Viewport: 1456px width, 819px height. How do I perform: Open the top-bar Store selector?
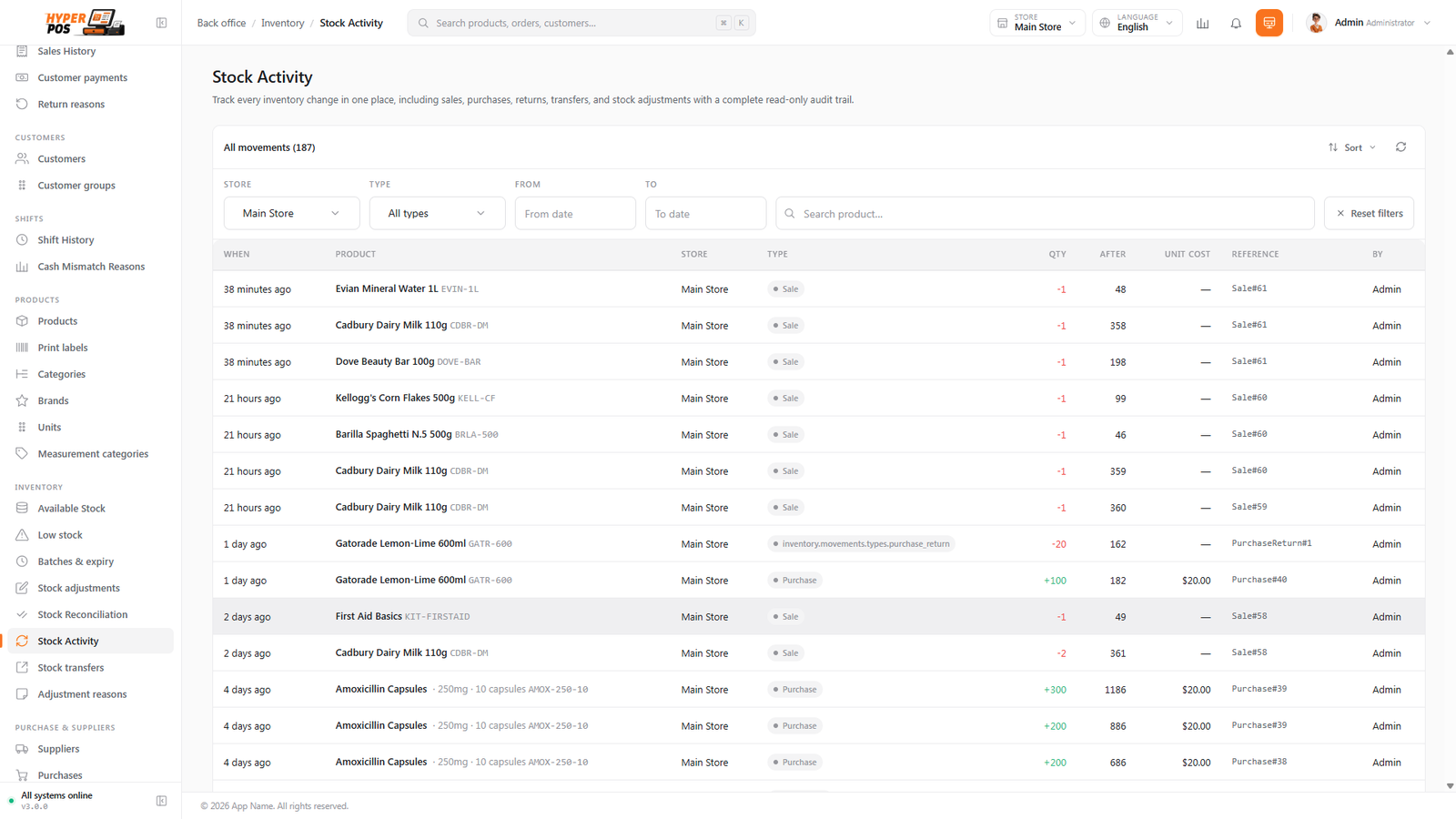[x=1036, y=23]
